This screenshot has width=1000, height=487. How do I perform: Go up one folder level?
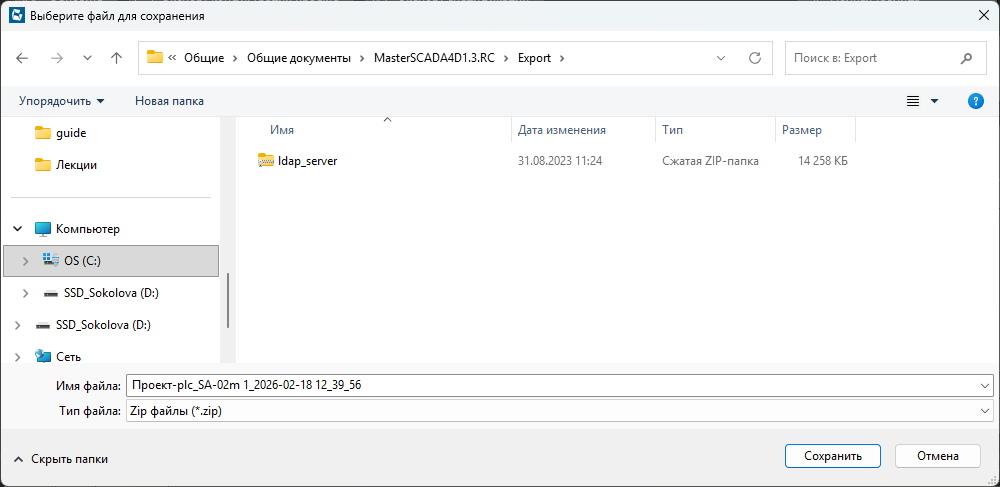click(x=116, y=58)
